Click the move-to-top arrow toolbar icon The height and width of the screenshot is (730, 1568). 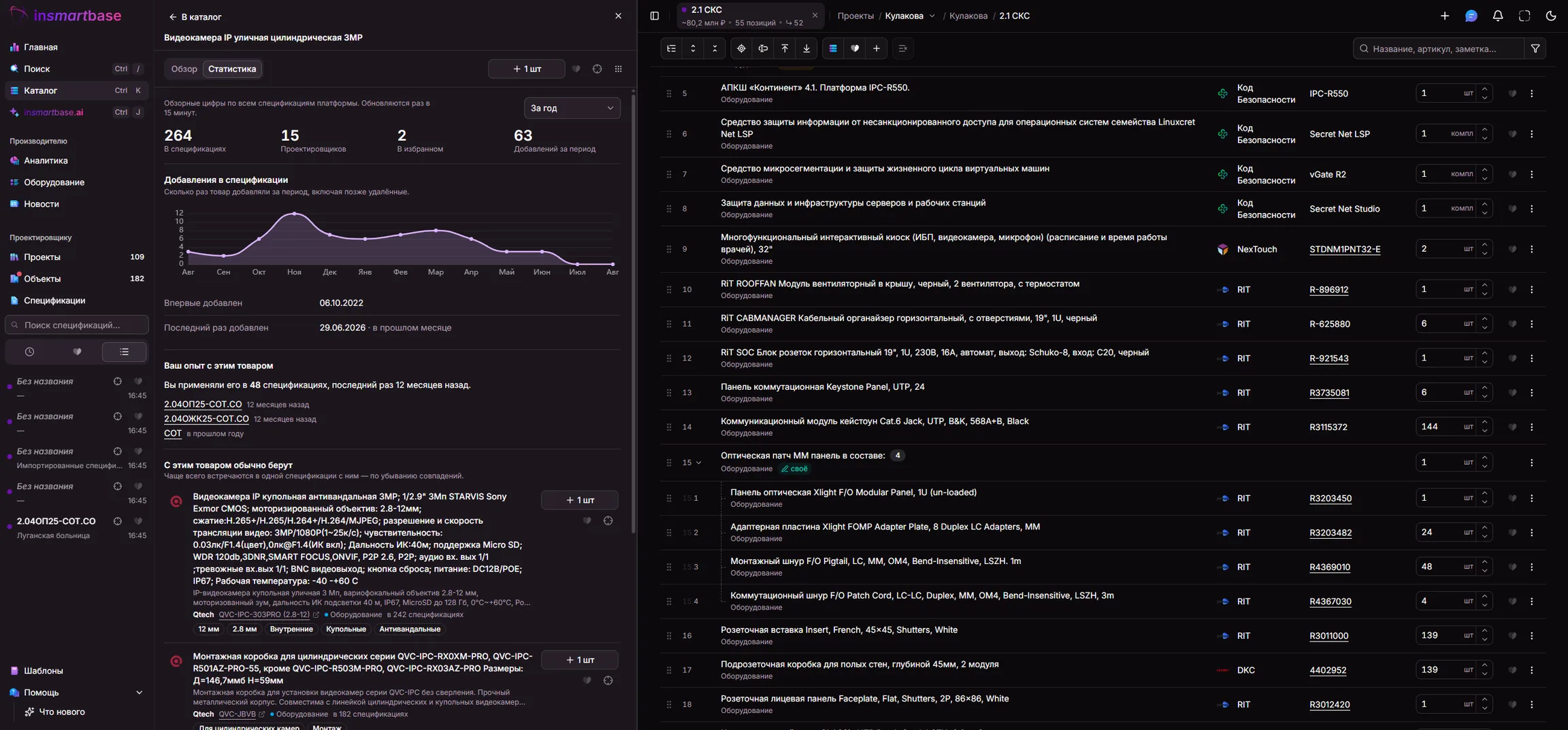785,48
